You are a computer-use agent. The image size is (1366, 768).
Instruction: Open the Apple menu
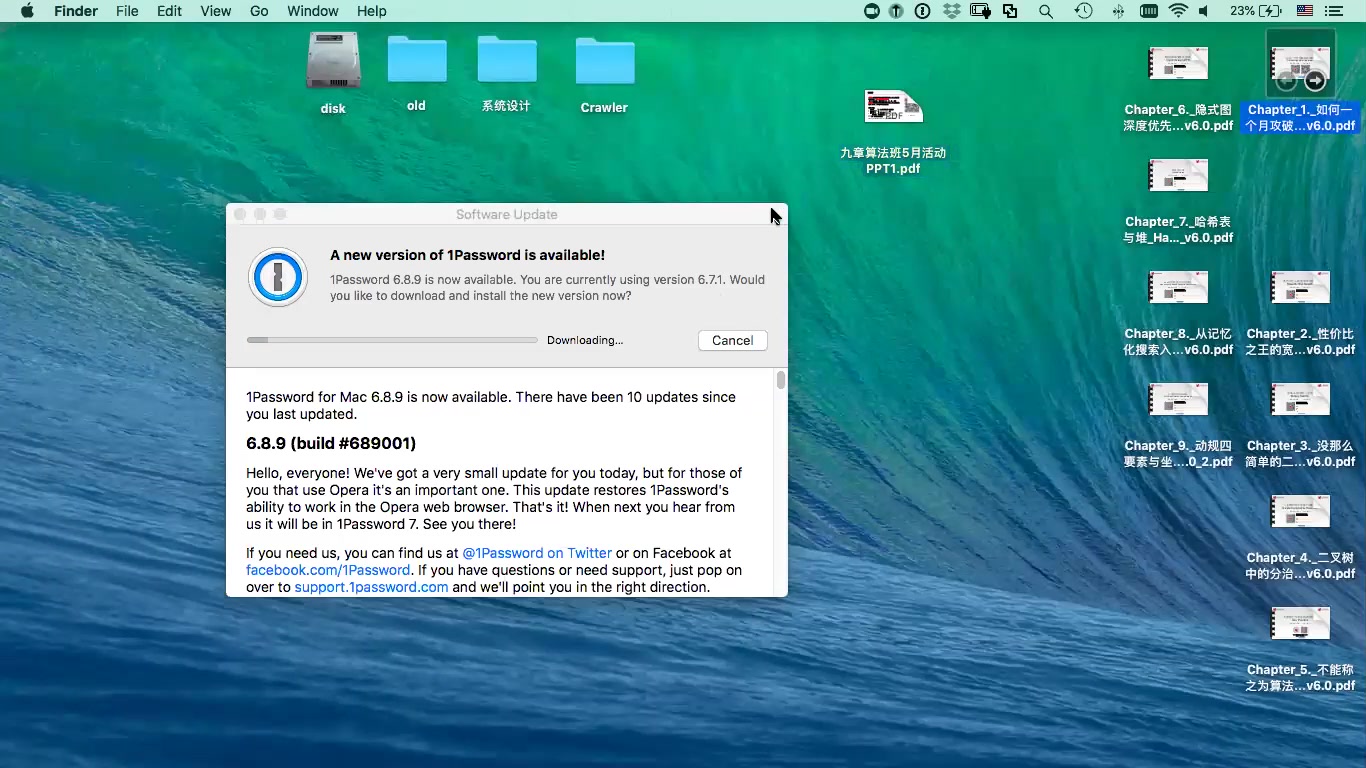pos(27,11)
